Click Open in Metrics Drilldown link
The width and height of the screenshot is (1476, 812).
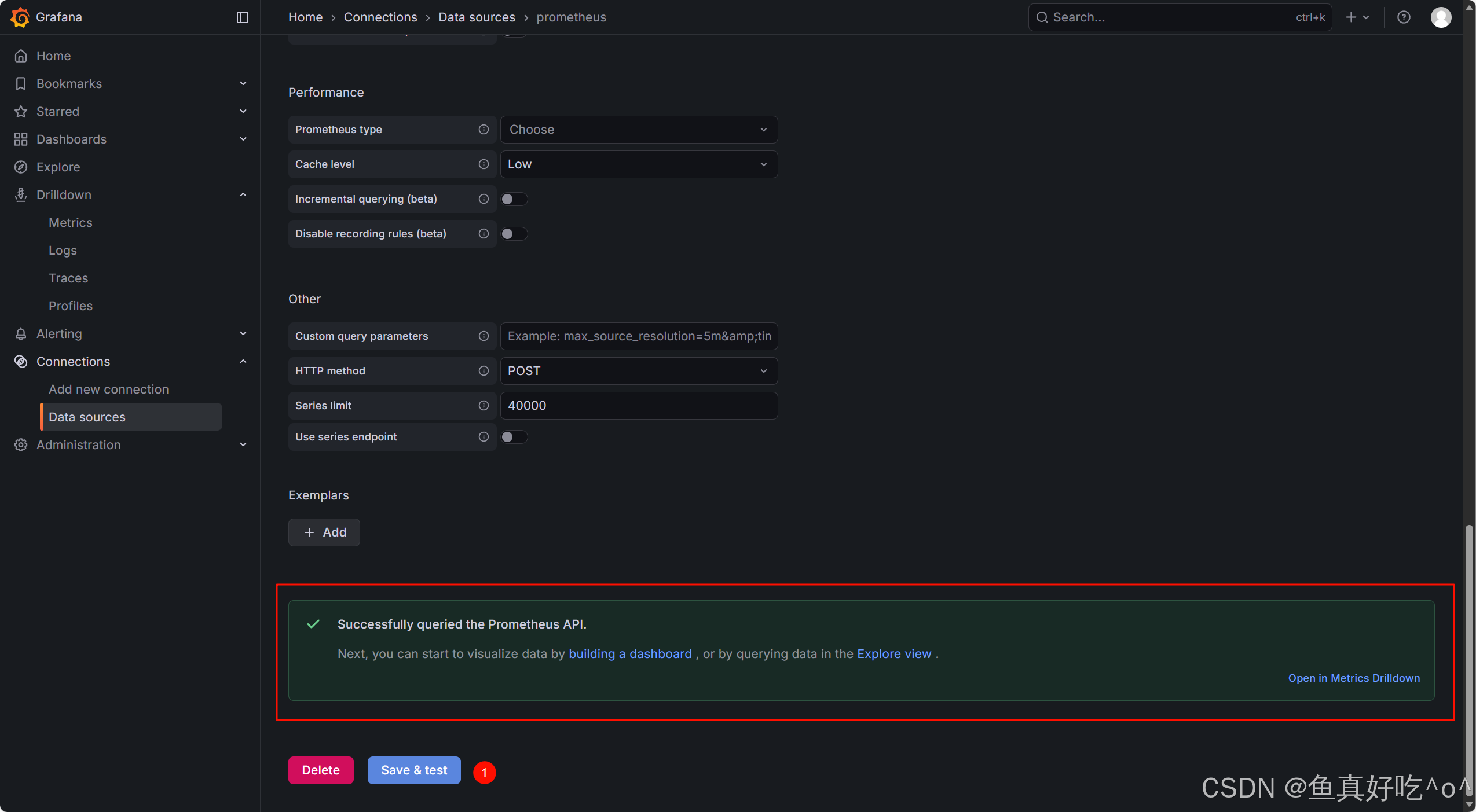point(1353,678)
